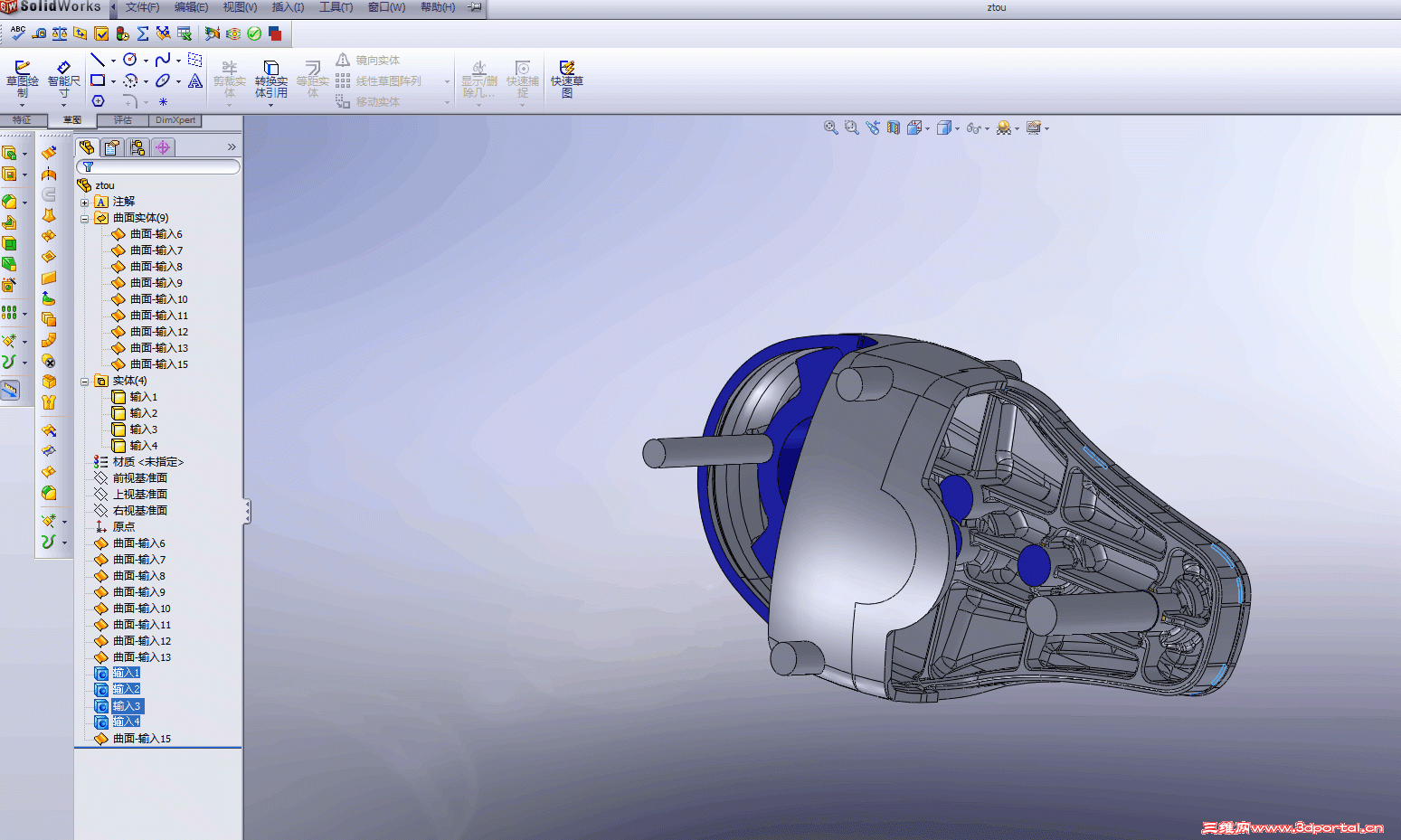Open the Line tool dropdown arrow
Screen dimensions: 1401x840
[x=113, y=61]
